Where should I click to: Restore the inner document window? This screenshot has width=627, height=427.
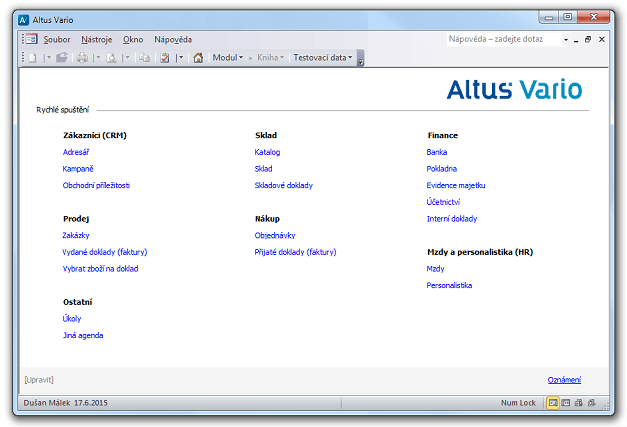[588, 39]
